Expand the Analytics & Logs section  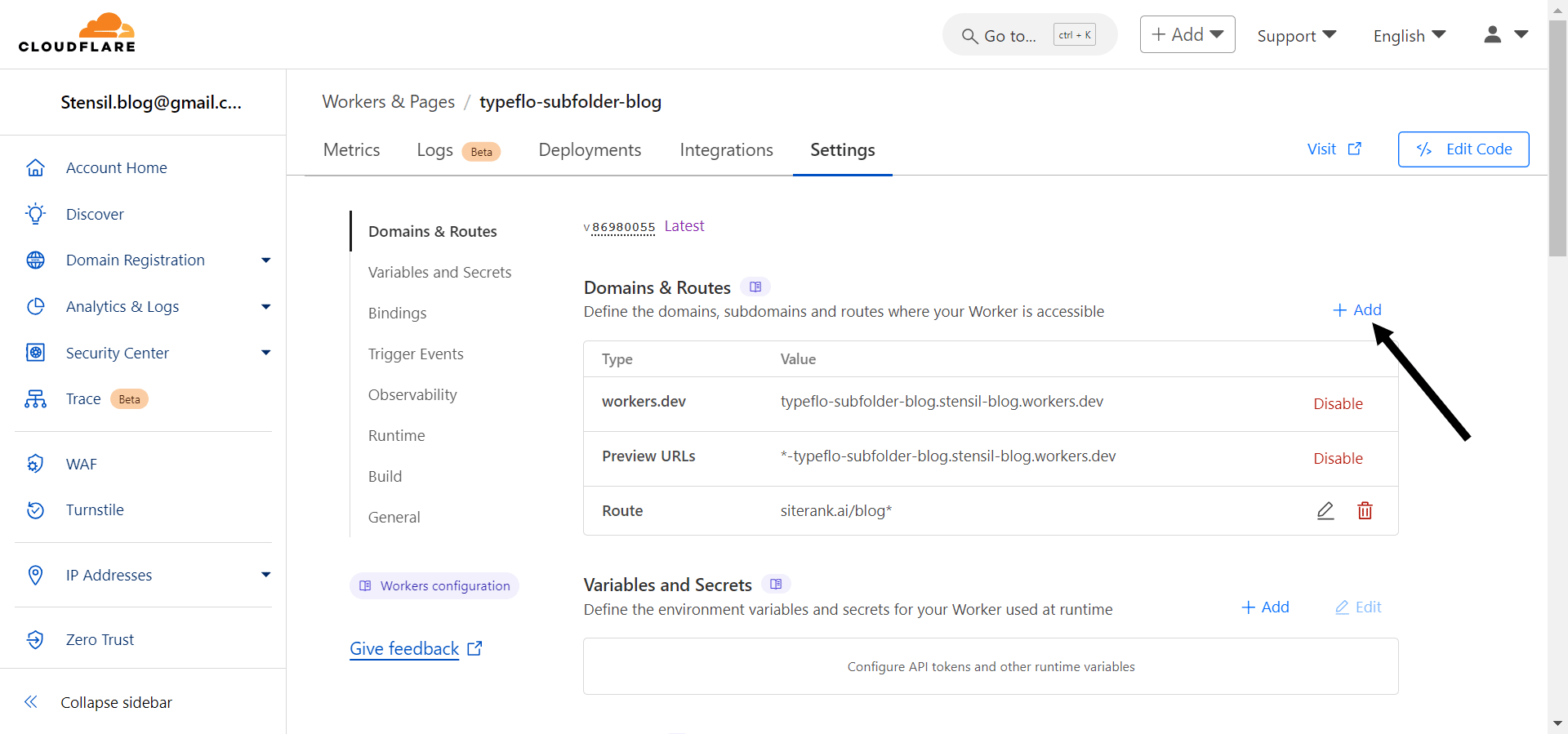tap(265, 307)
